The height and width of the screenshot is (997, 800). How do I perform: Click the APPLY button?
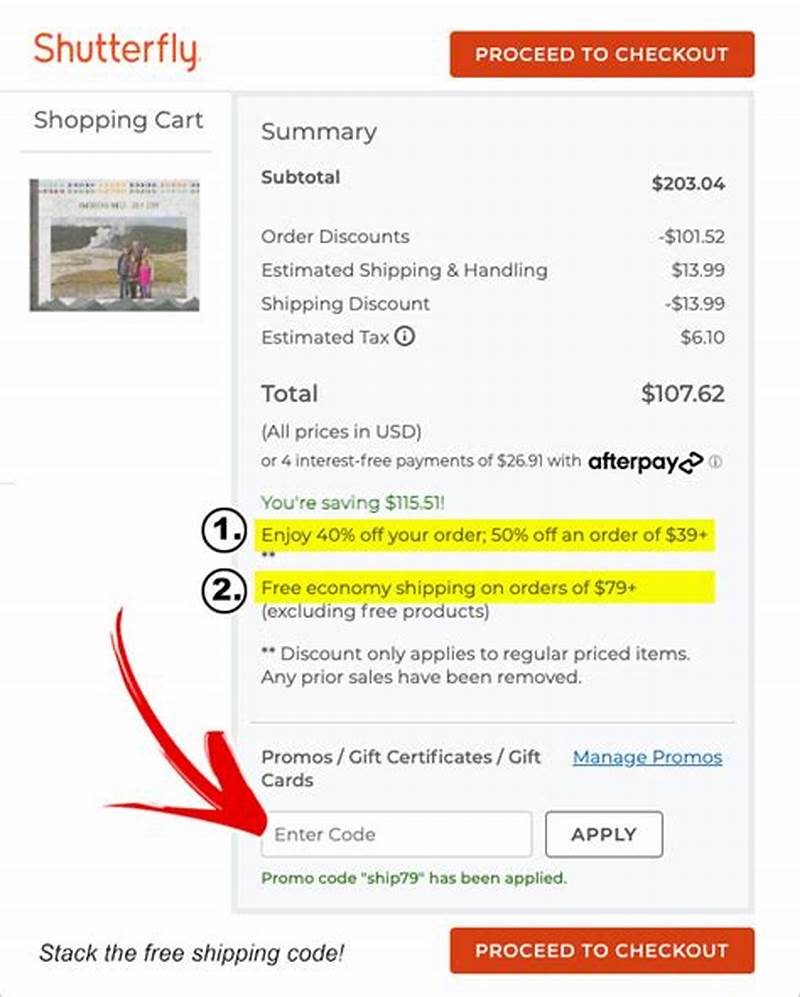point(604,834)
